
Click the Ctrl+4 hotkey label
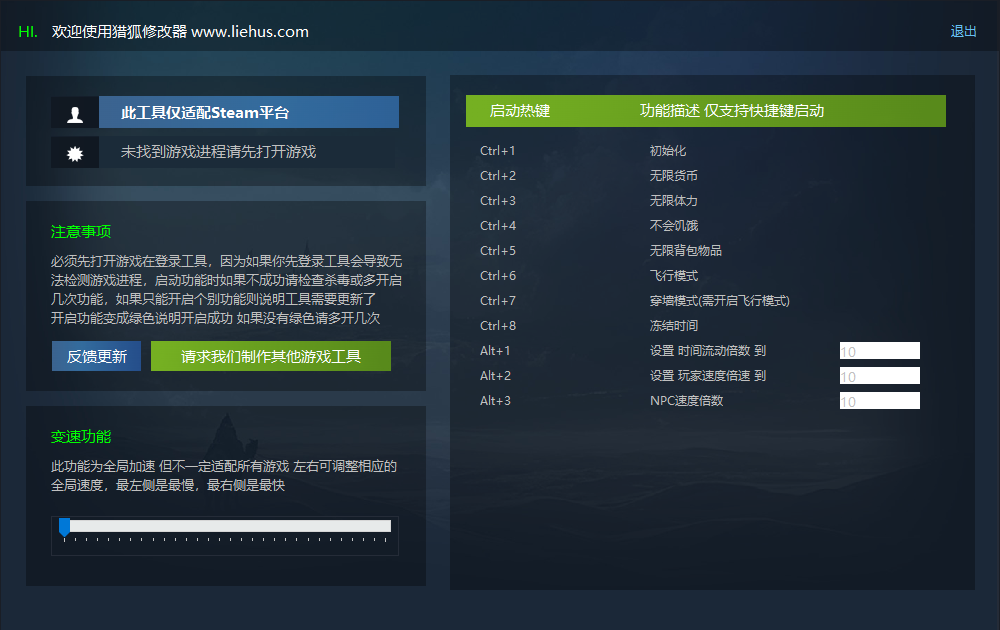498,226
